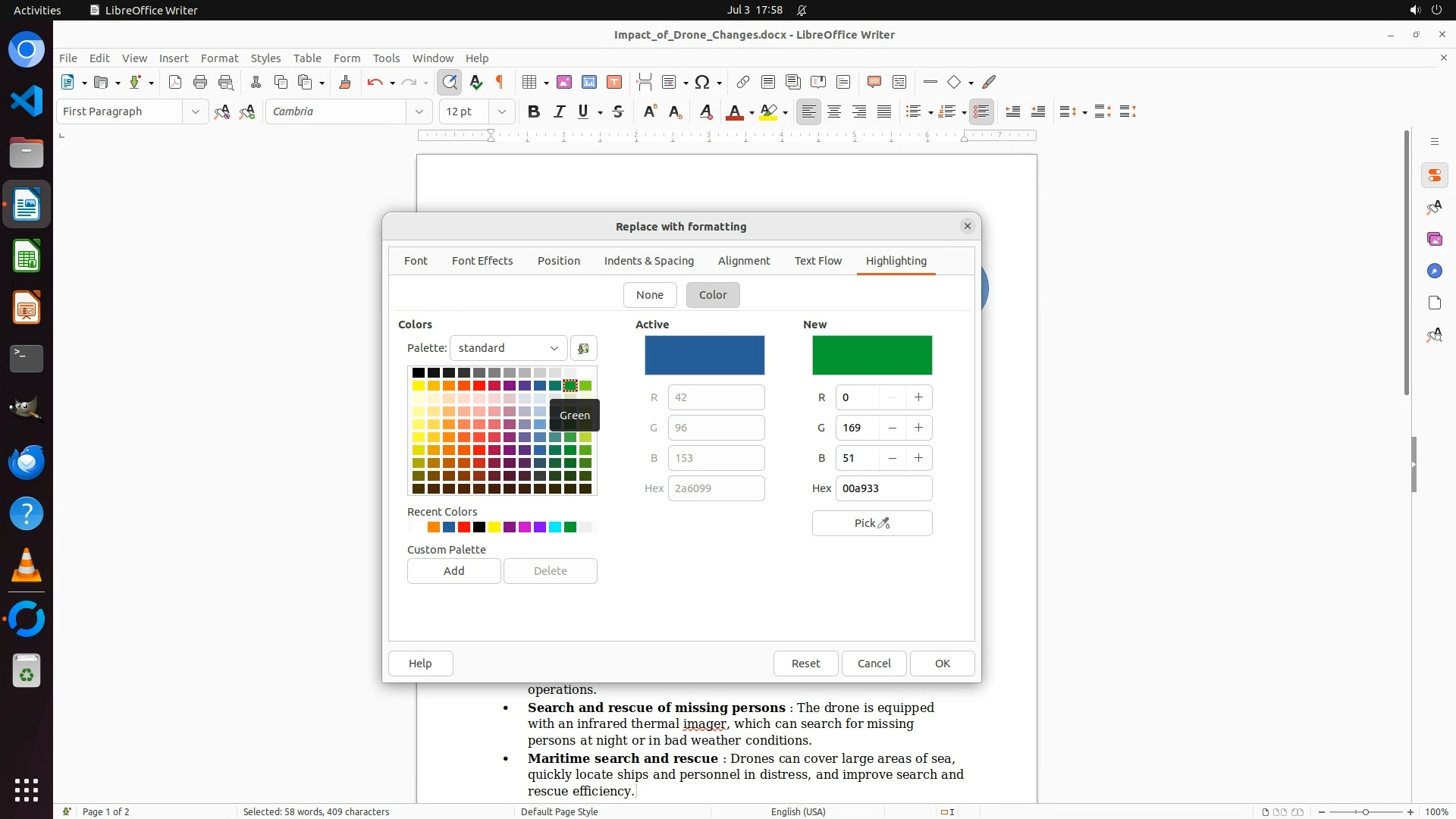Toggle the Color highlighting option on

pyautogui.click(x=712, y=295)
